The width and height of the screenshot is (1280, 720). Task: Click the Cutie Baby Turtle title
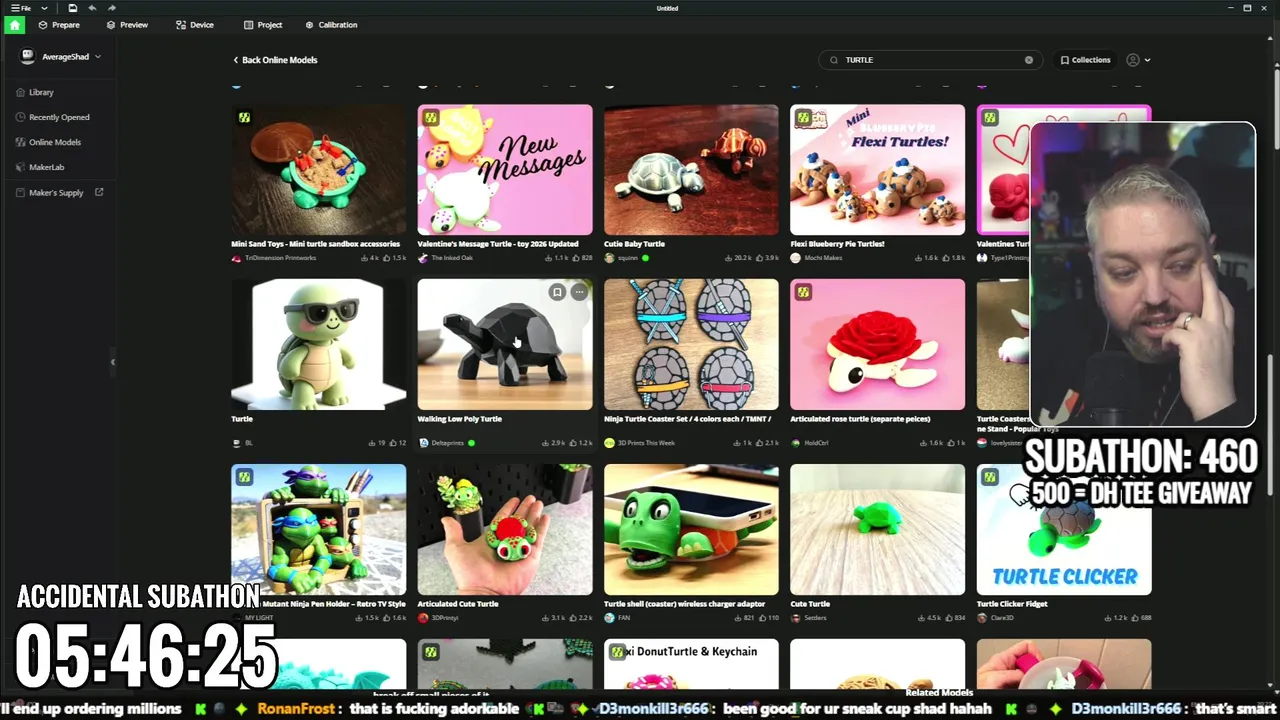[x=634, y=244]
